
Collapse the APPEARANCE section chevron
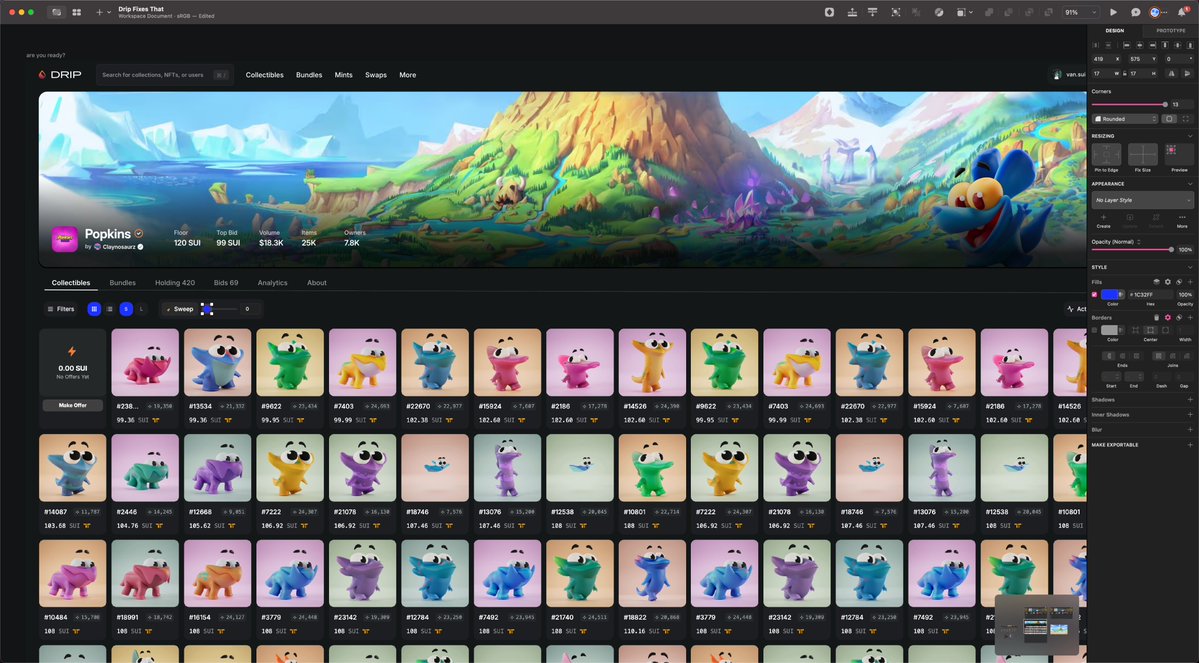(x=1190, y=184)
